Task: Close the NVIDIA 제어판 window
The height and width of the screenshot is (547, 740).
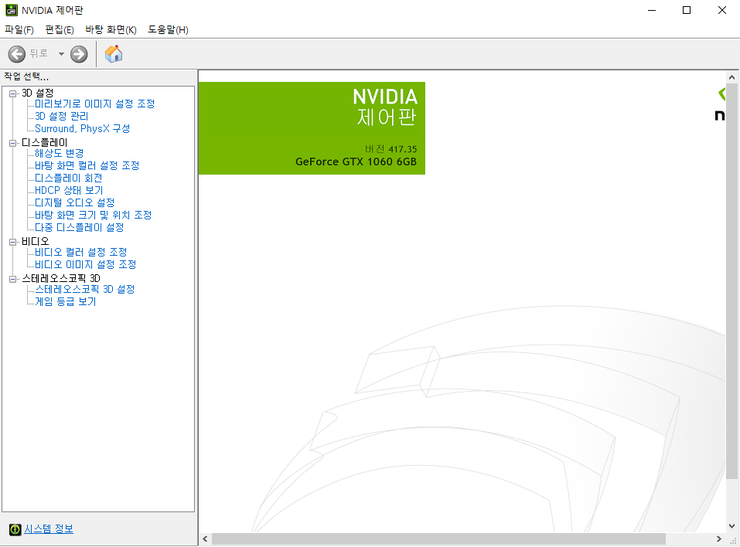Action: click(722, 10)
